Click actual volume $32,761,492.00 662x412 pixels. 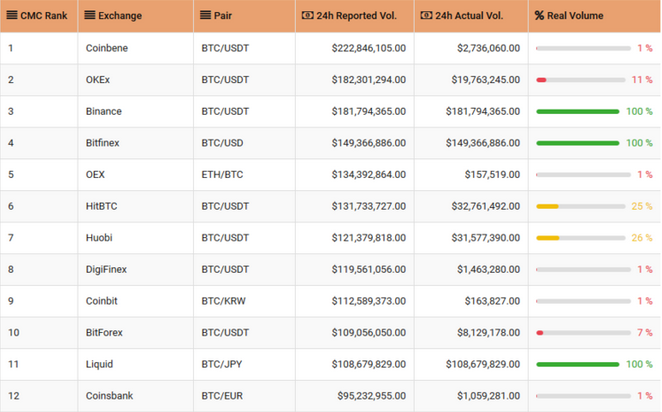point(486,206)
